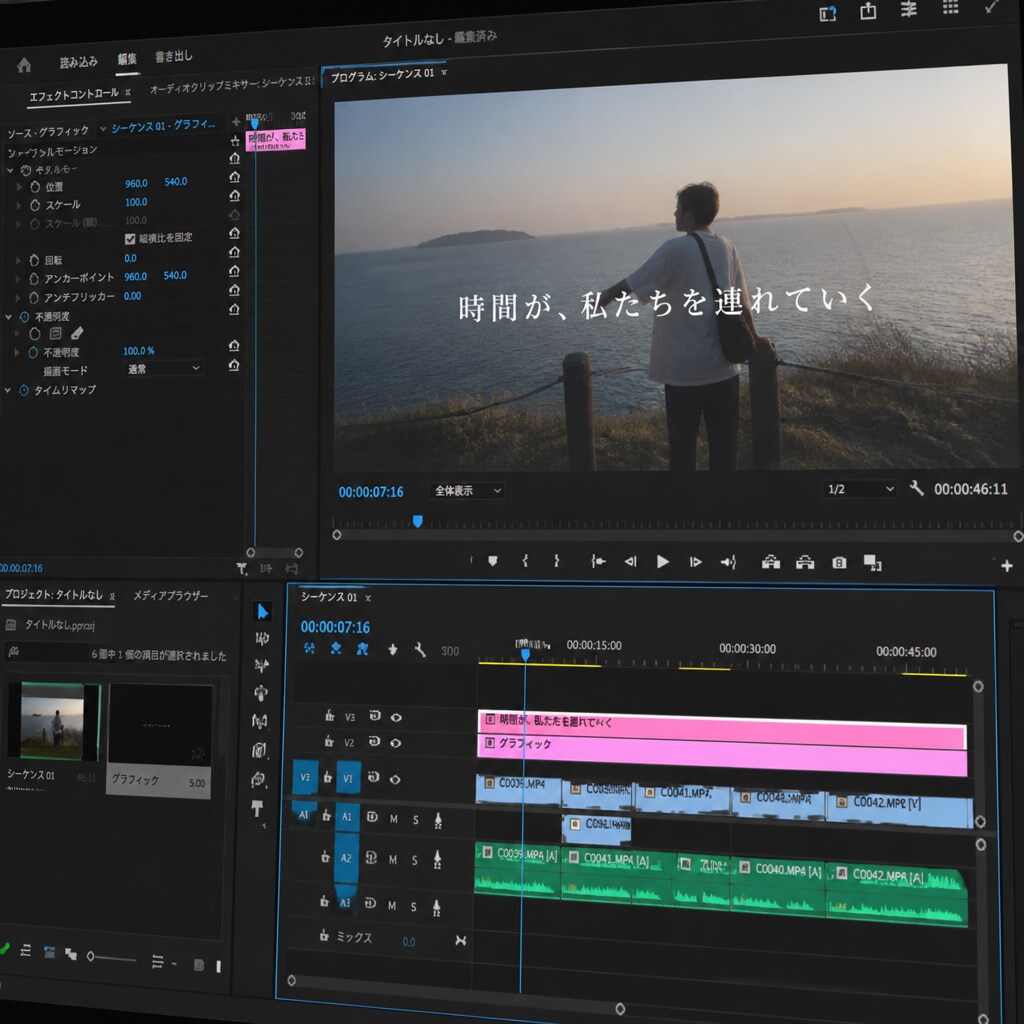
Task: Click the Mark In button
Action: point(525,561)
